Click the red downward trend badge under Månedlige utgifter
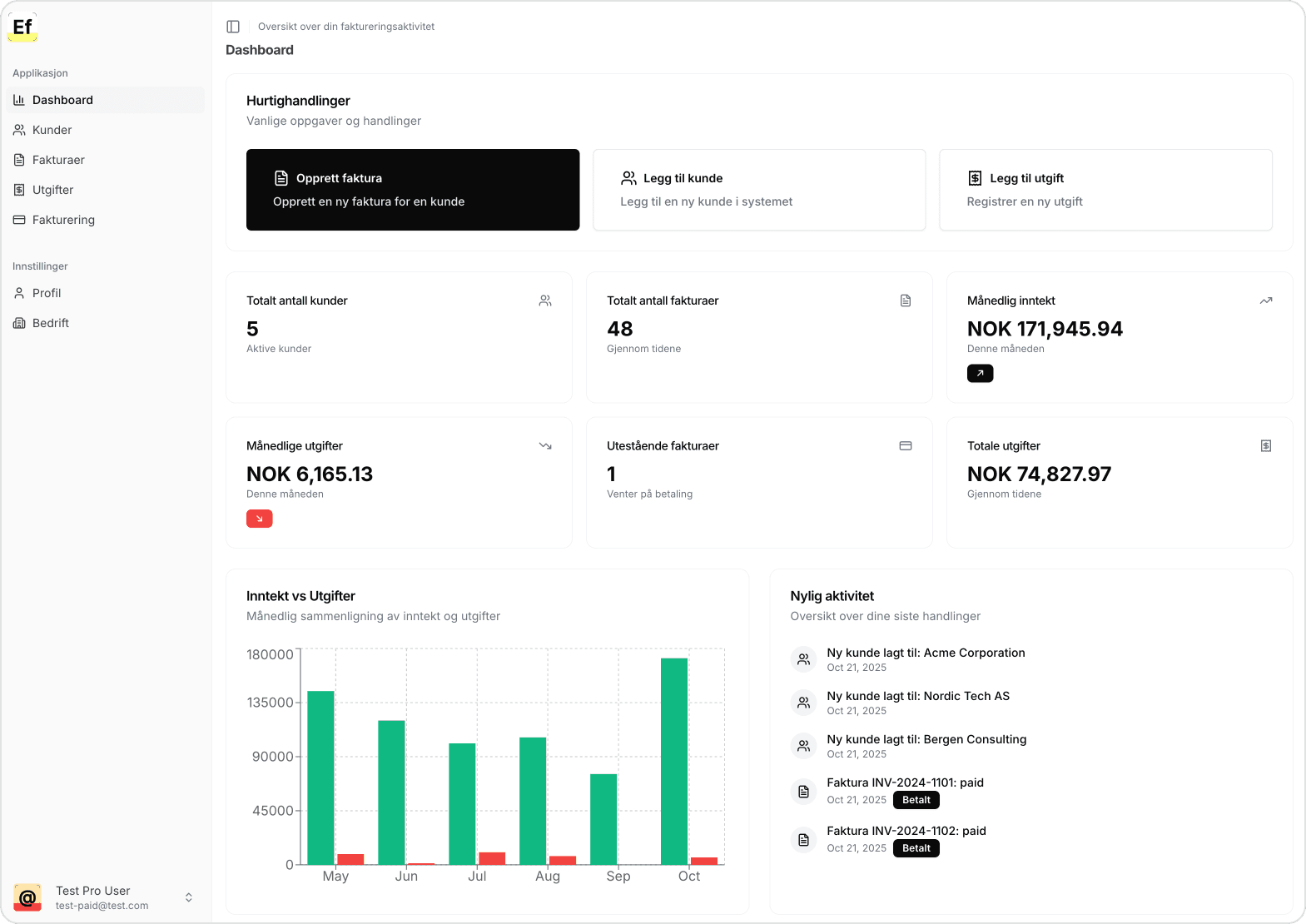 (x=259, y=519)
